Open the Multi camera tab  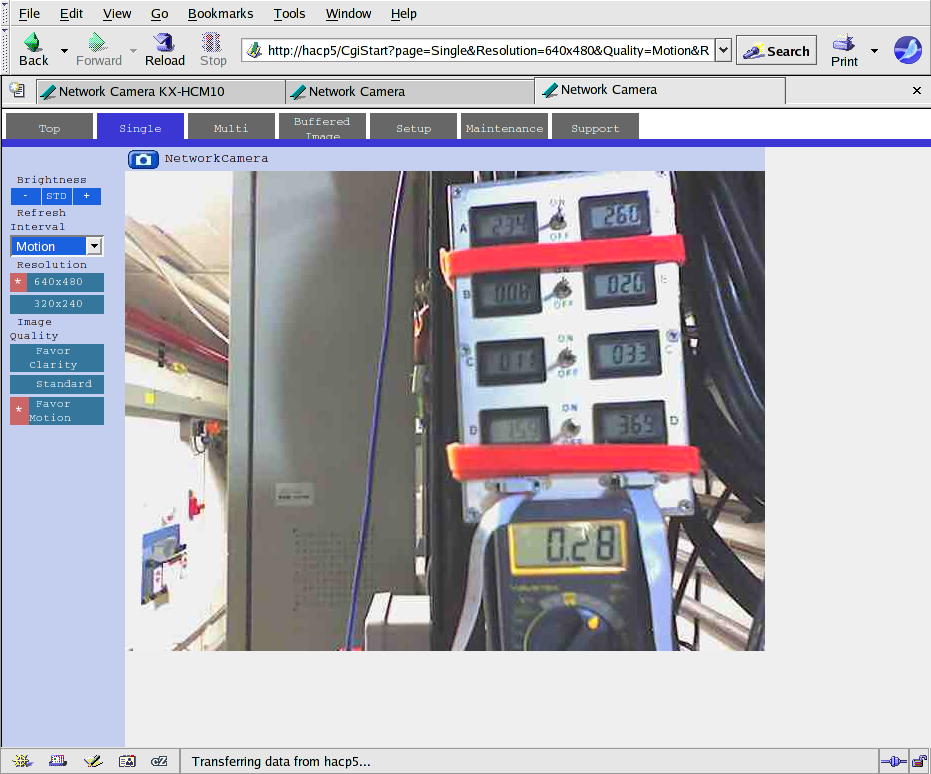(x=231, y=127)
